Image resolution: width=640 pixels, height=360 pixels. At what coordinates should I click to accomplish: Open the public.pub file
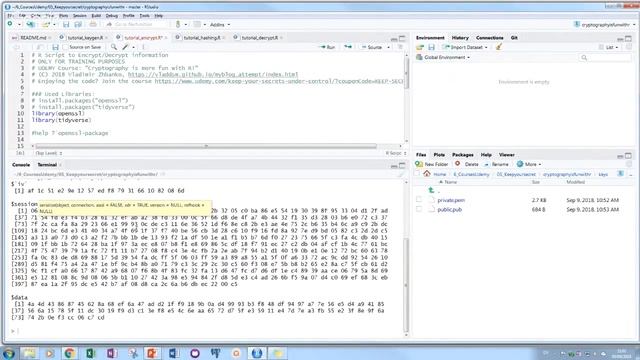449,209
